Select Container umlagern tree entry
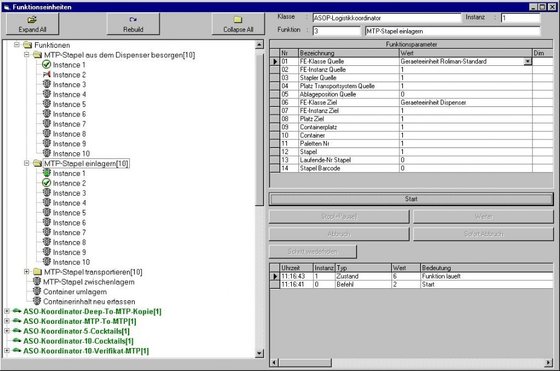Screen dimensions: 560x371 pyautogui.click(x=75, y=292)
